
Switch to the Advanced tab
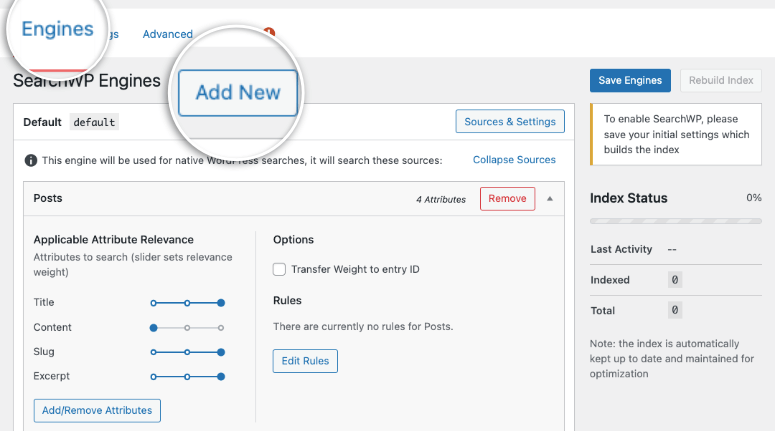[168, 34]
